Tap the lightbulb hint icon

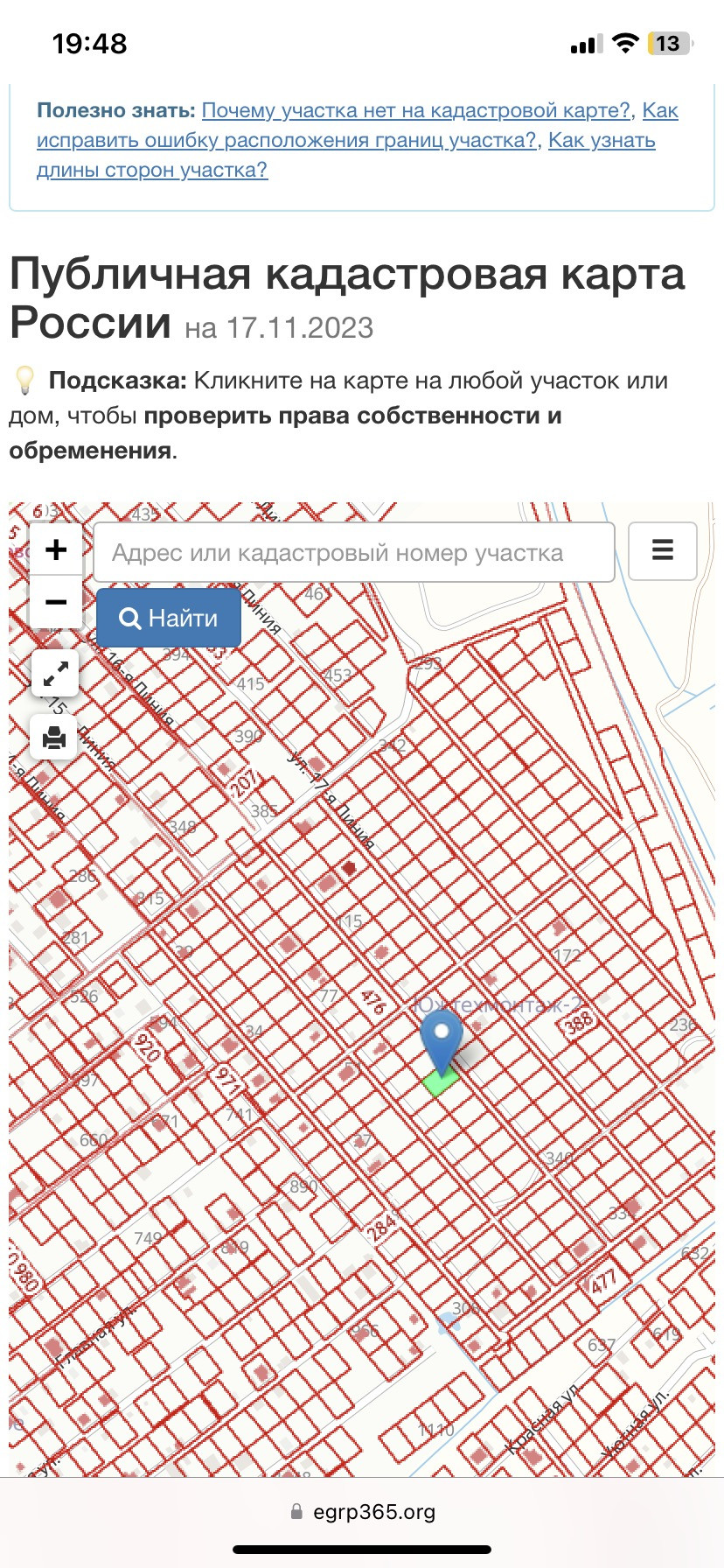pyautogui.click(x=24, y=381)
